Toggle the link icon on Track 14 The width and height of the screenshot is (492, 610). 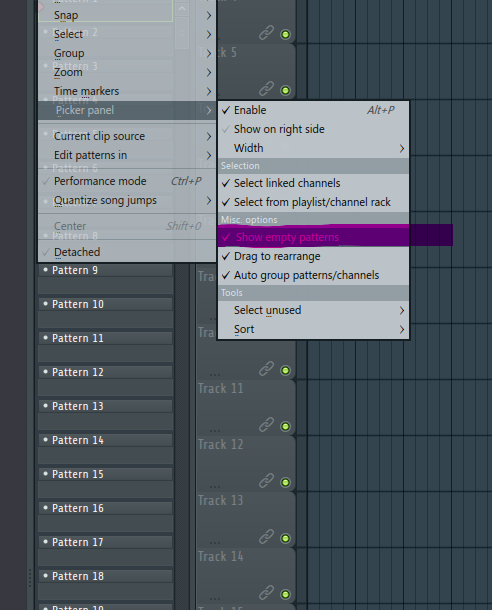(x=266, y=593)
